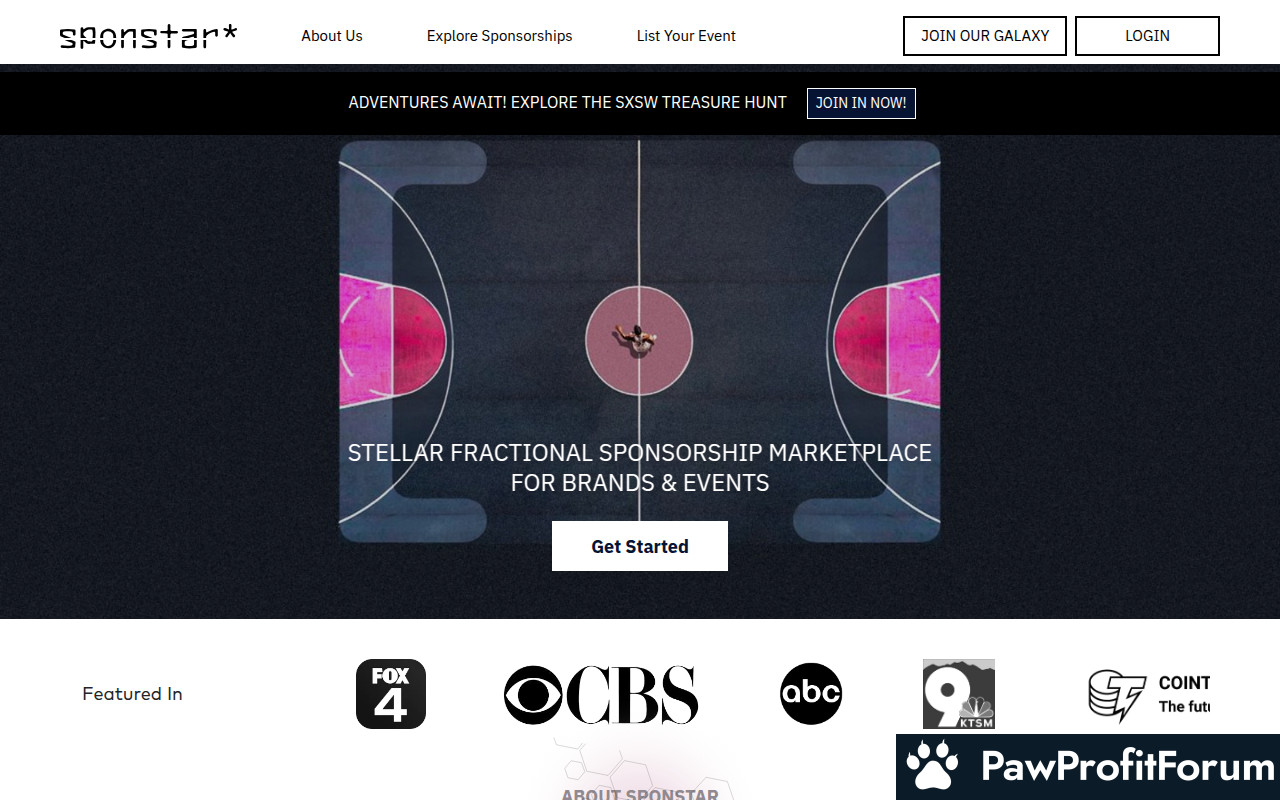Click the Get Started button
This screenshot has width=1280, height=800.
click(640, 546)
